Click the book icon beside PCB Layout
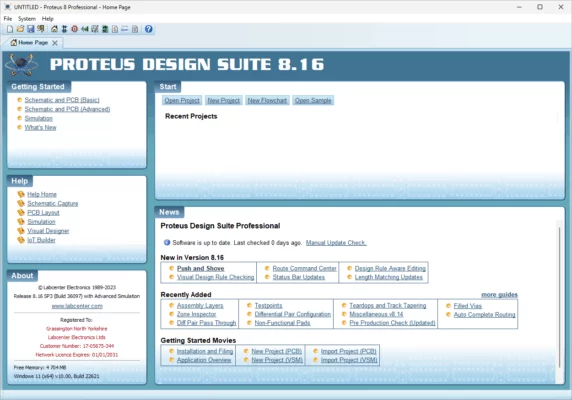This screenshot has width=572, height=400. click(21, 212)
